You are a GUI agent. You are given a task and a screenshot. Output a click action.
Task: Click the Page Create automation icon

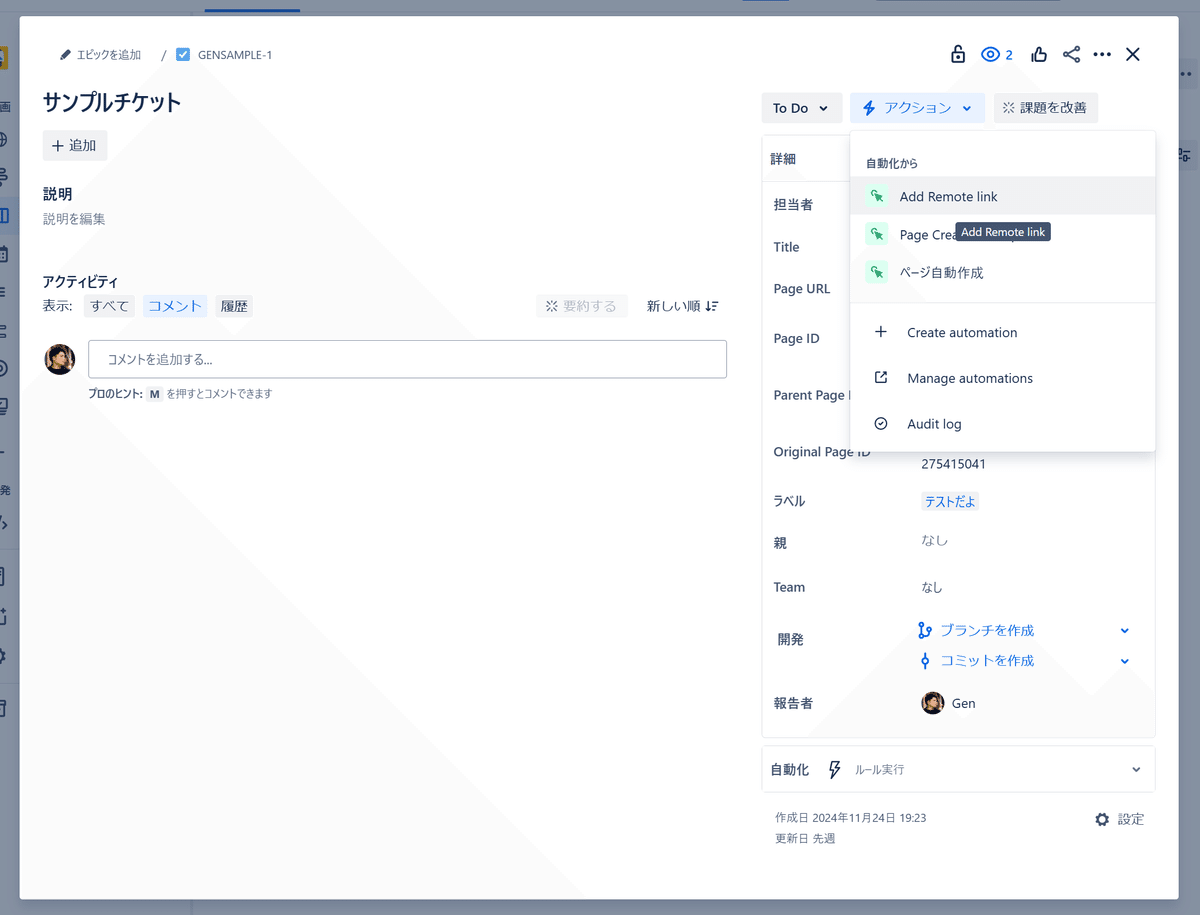pos(877,234)
